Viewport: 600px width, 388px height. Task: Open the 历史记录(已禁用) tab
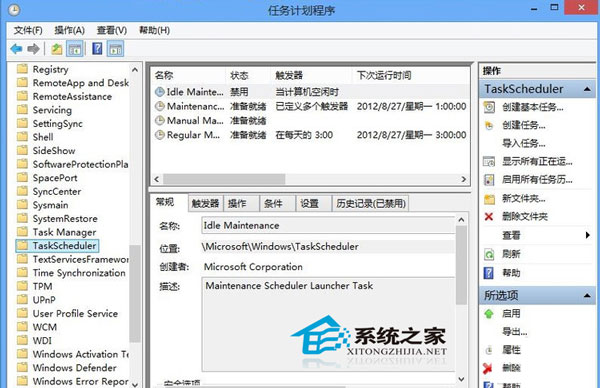370,204
